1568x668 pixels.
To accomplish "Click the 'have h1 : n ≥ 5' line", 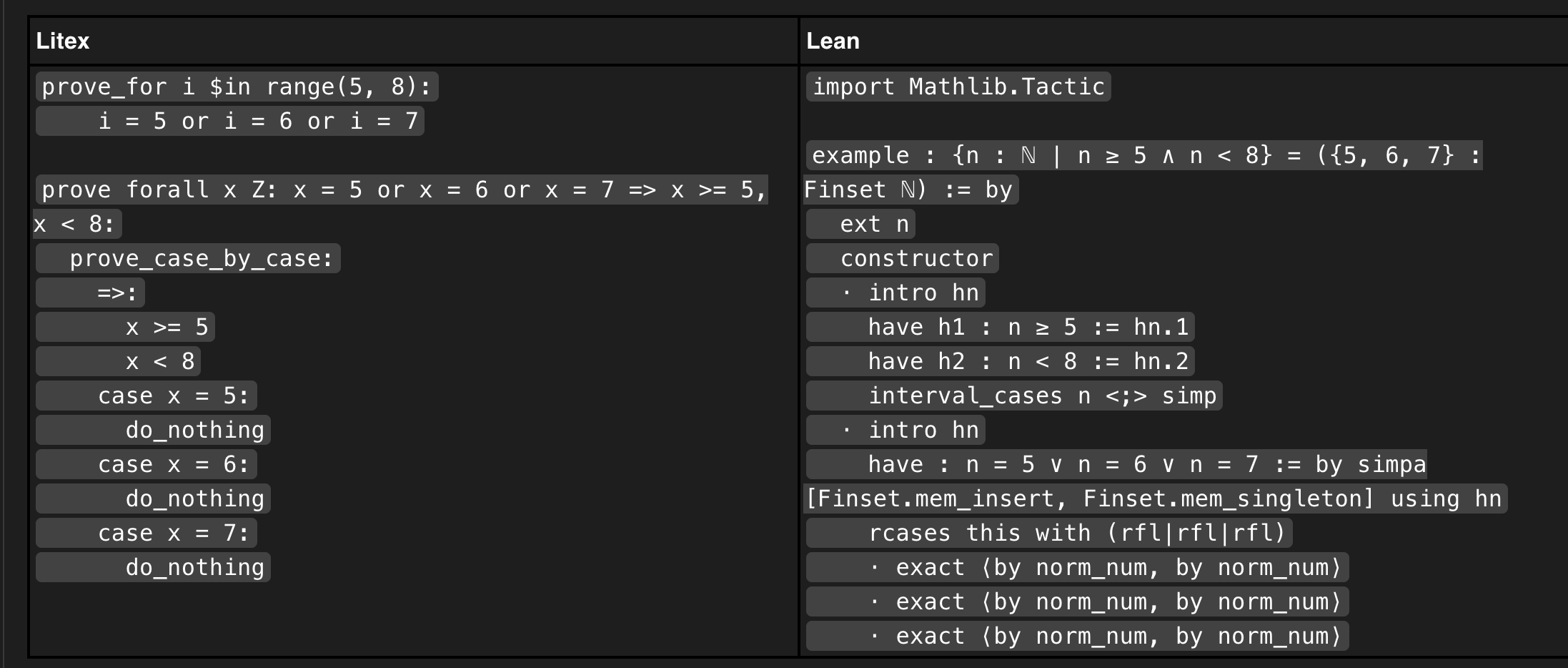I will [1028, 327].
